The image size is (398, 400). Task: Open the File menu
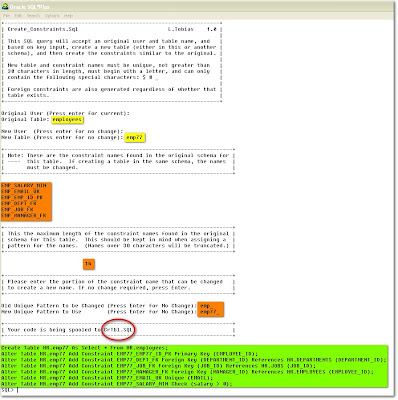point(6,16)
